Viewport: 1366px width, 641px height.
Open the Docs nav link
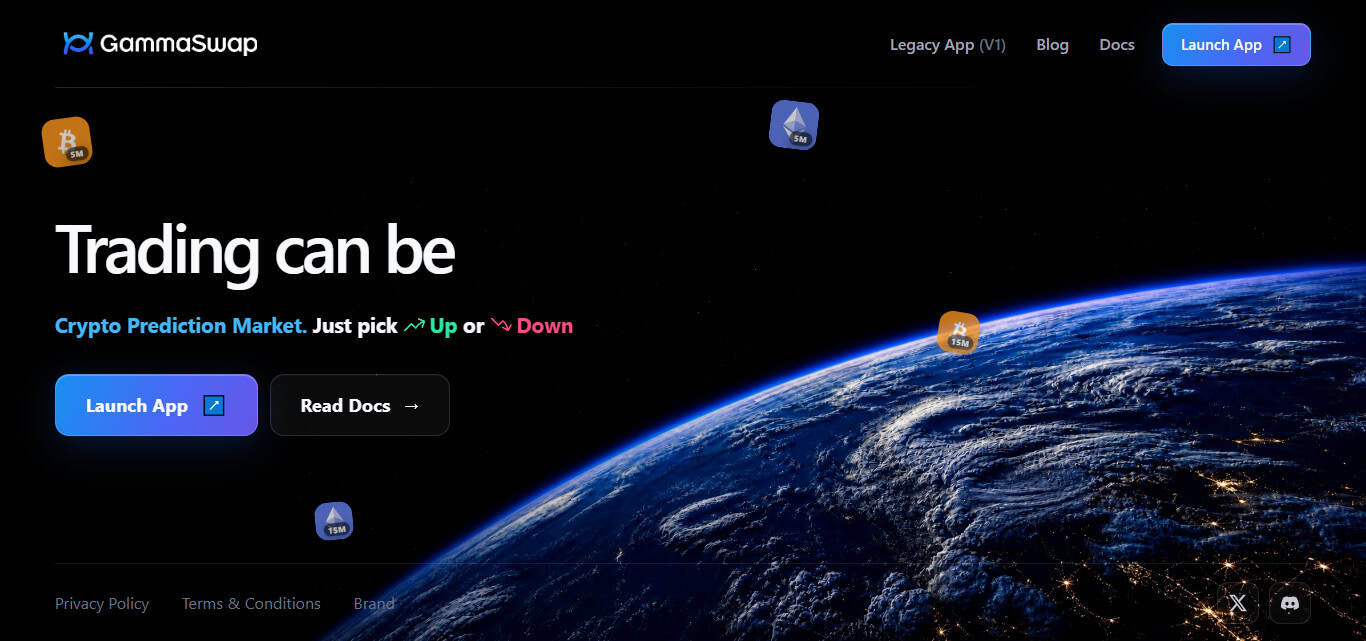pyautogui.click(x=1117, y=45)
